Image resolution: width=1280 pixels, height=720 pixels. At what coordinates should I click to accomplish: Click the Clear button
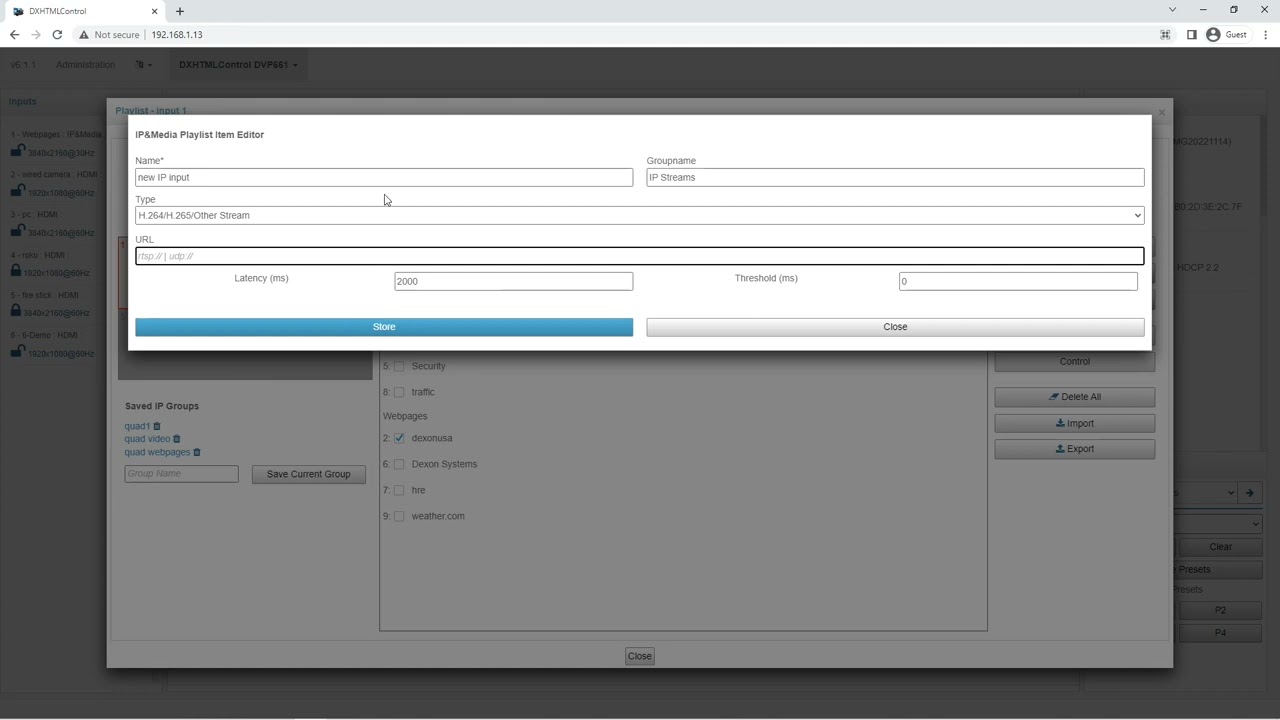[x=1220, y=547]
